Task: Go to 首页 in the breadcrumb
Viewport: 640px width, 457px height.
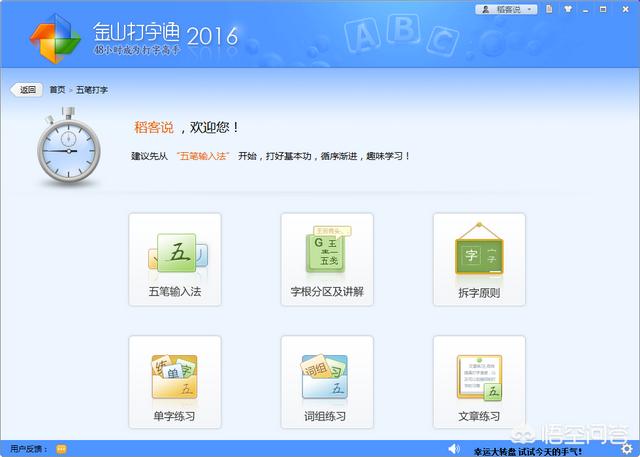Action: click(57, 89)
